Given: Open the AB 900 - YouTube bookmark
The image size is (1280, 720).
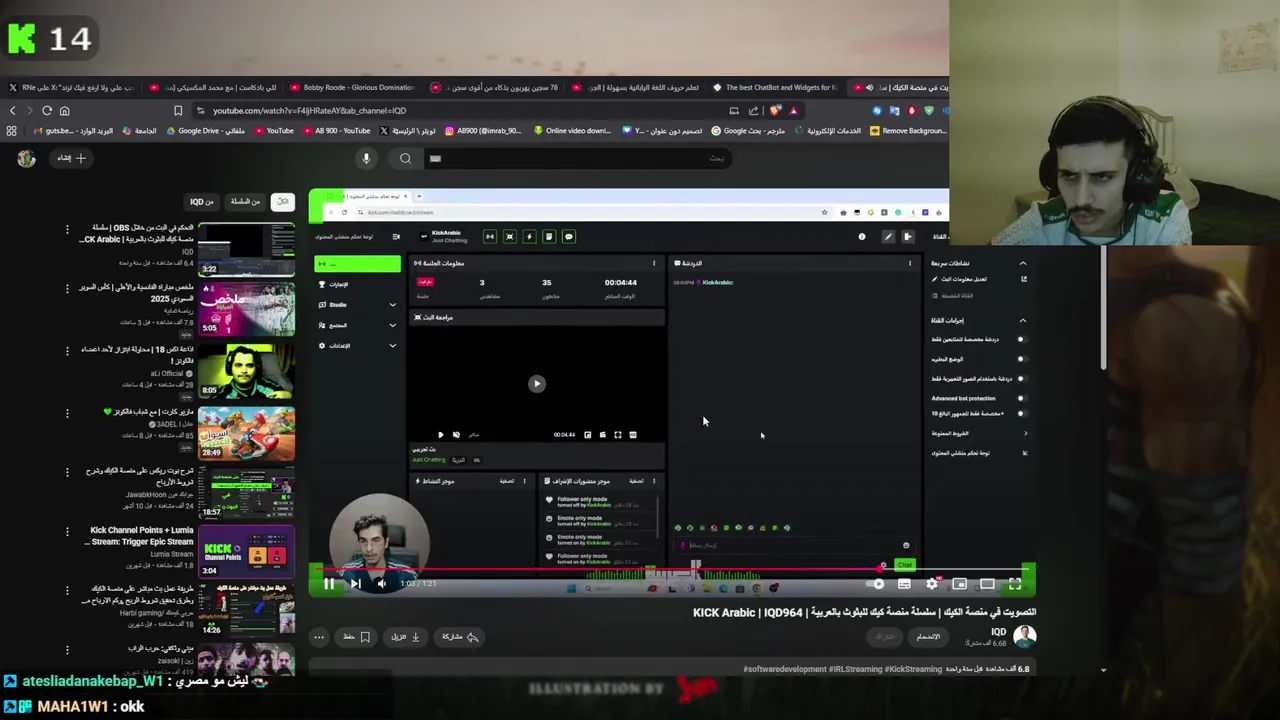Looking at the screenshot, I should (x=337, y=130).
